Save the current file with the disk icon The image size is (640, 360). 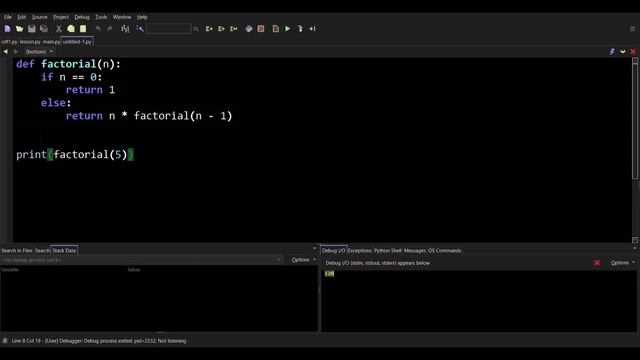click(x=32, y=29)
